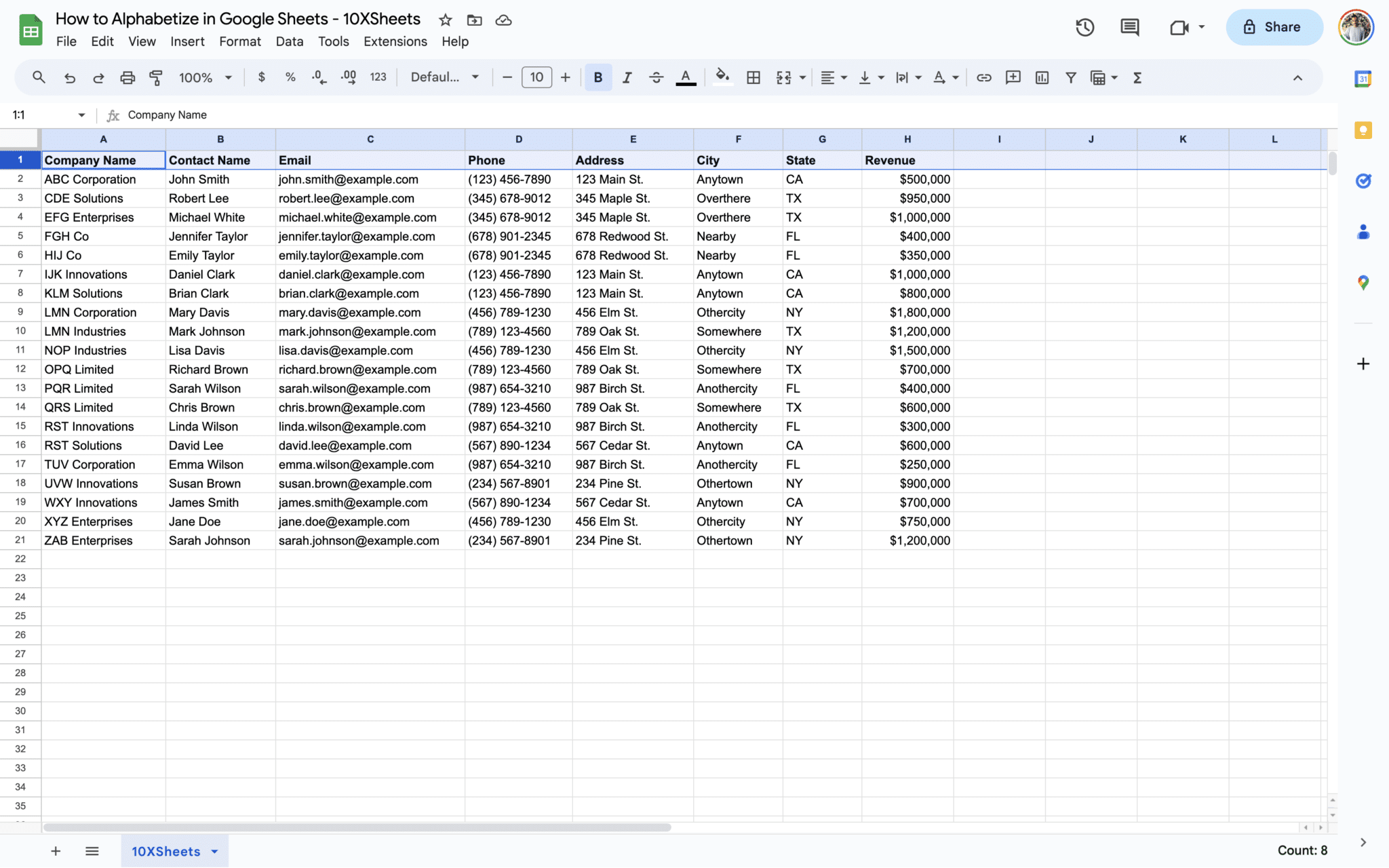The image size is (1389, 868).
Task: Open the fill color picker
Action: 722,77
